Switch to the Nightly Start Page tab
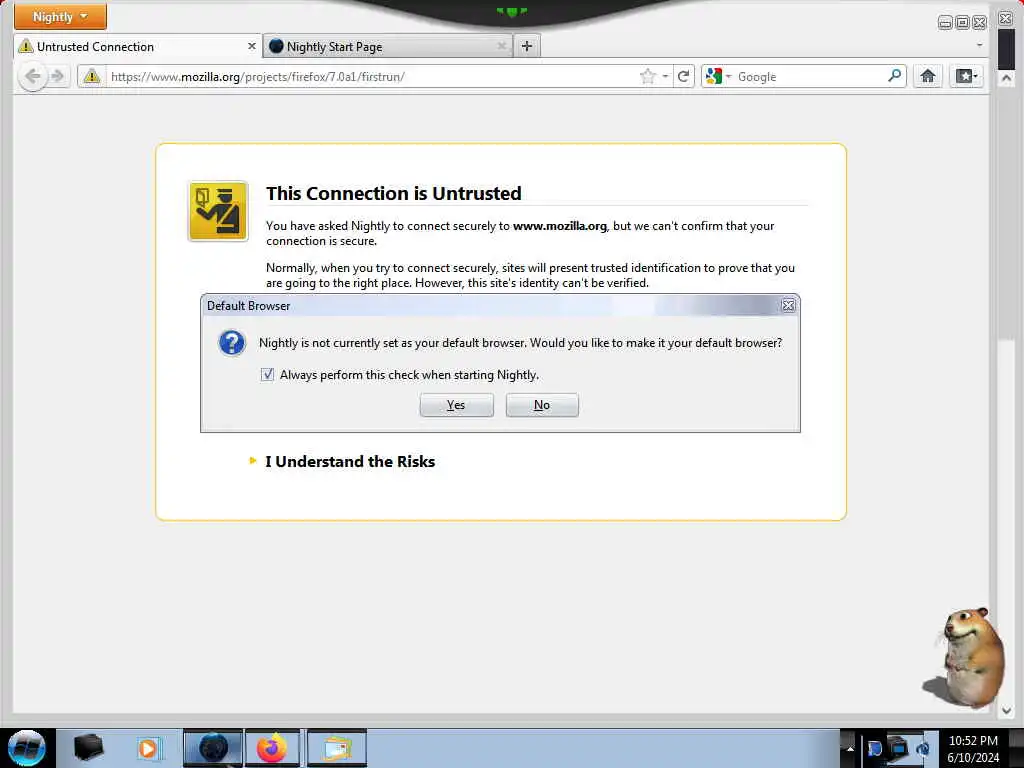 click(x=389, y=46)
